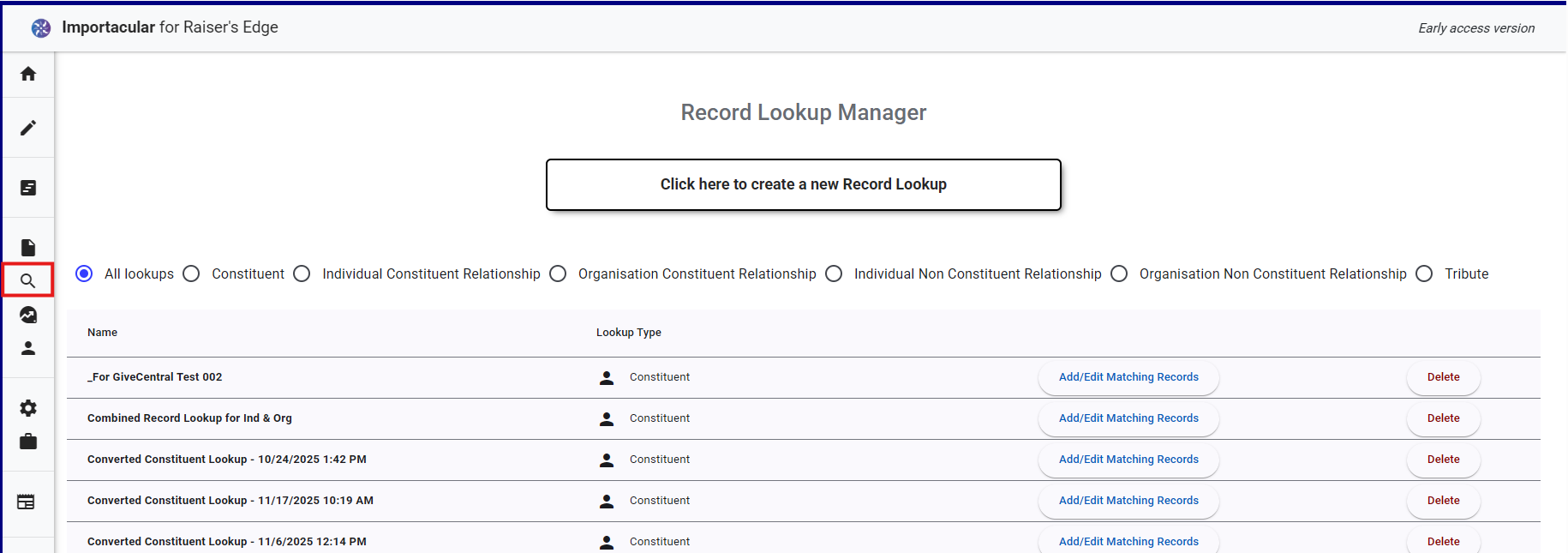Open the sticky note icon in sidebar
1568x553 pixels.
[x=28, y=188]
